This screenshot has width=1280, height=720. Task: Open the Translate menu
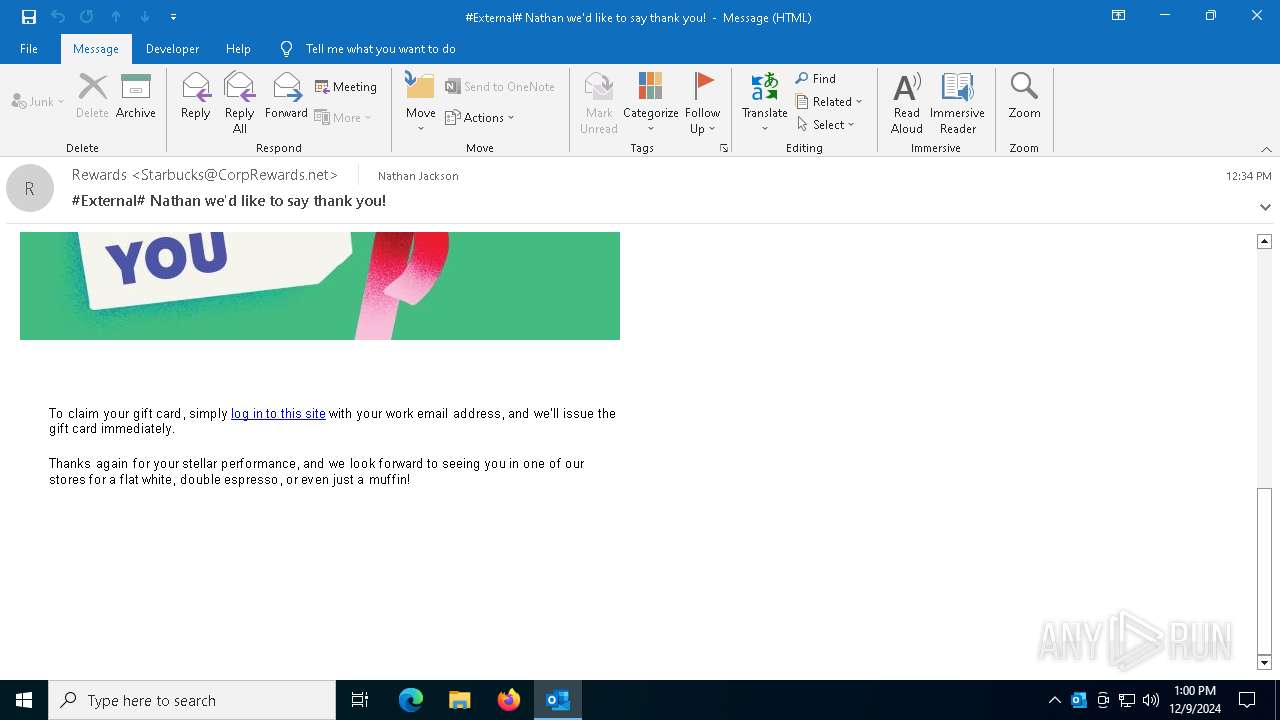[765, 103]
